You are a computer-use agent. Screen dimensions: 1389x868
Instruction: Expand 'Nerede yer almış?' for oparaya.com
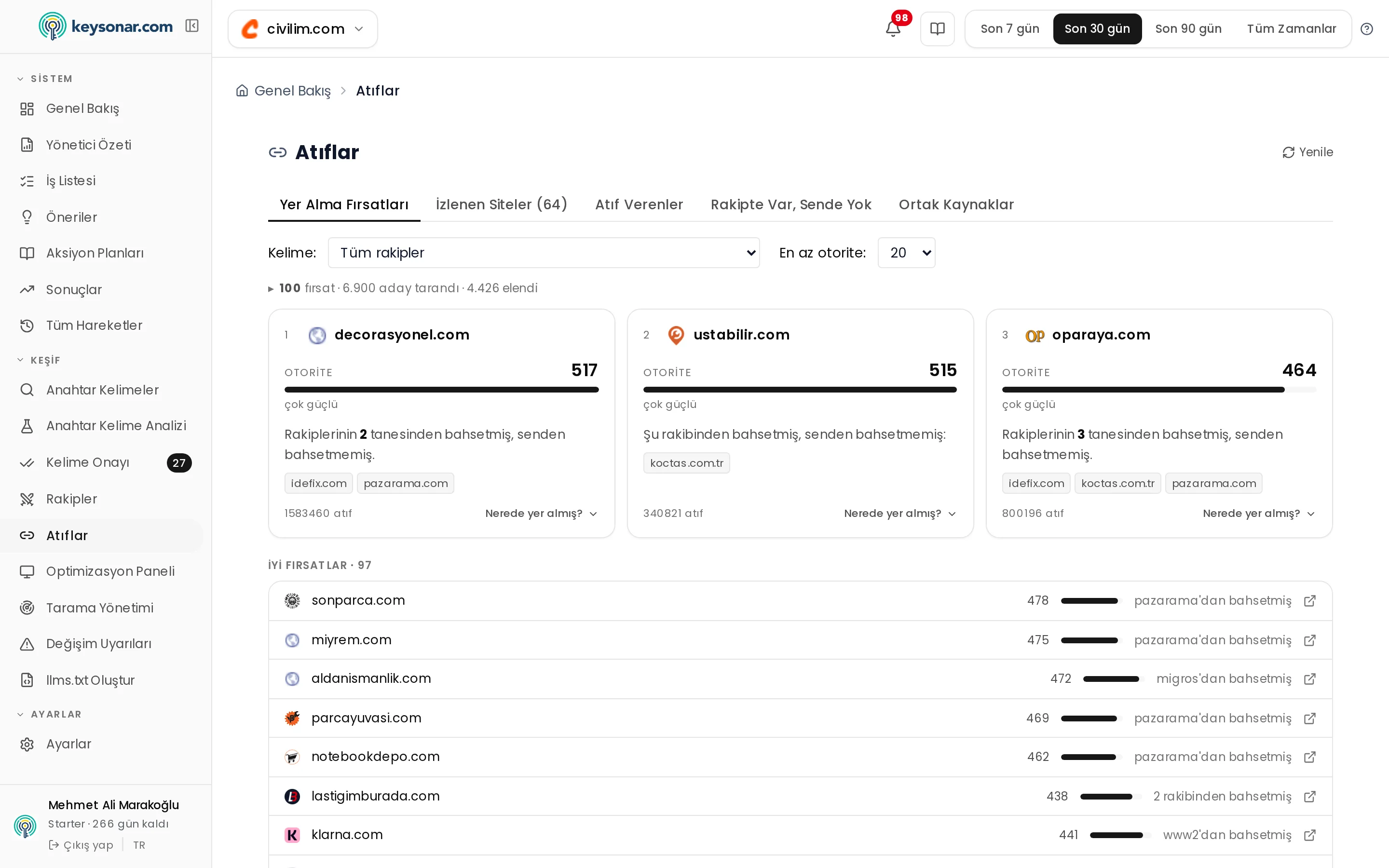tap(1259, 513)
